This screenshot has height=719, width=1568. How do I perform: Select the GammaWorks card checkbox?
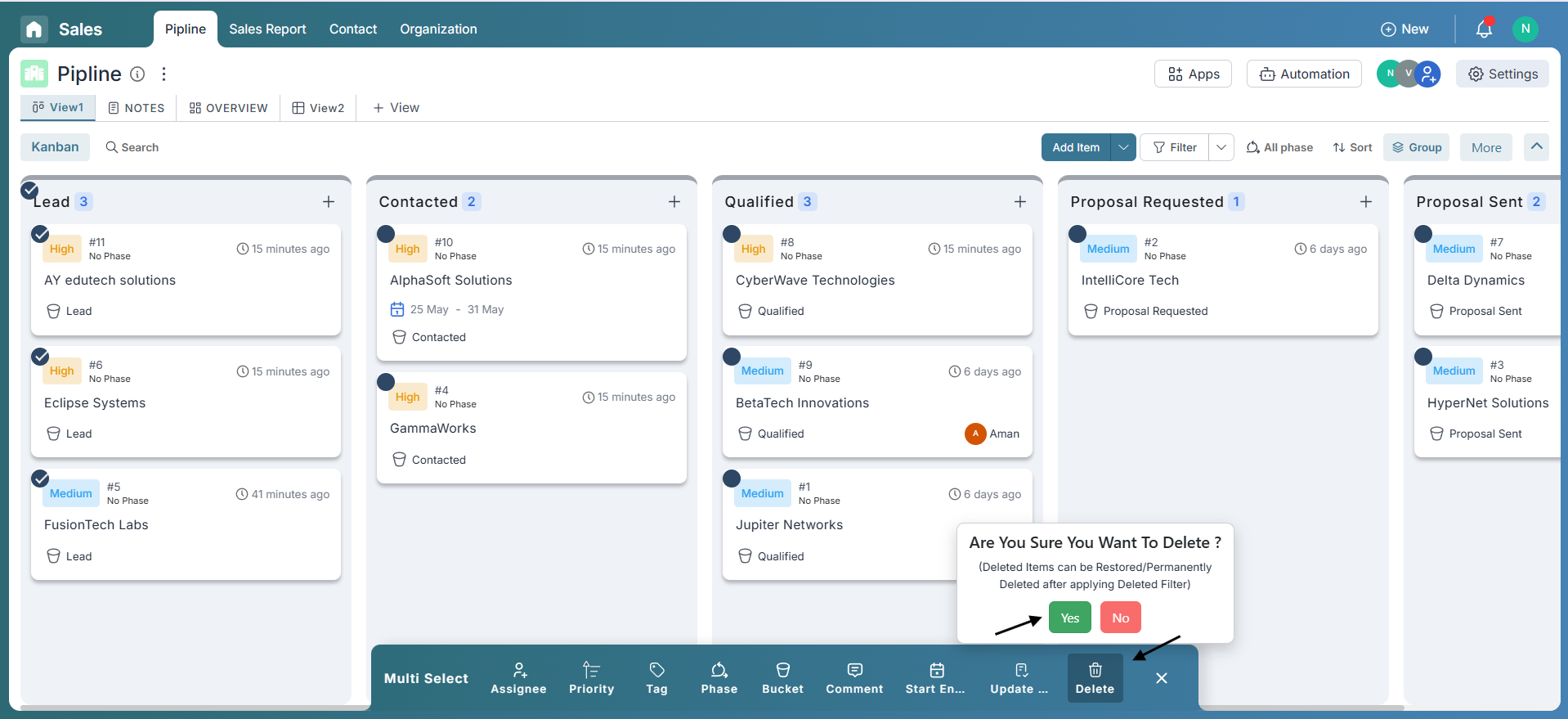coord(386,382)
